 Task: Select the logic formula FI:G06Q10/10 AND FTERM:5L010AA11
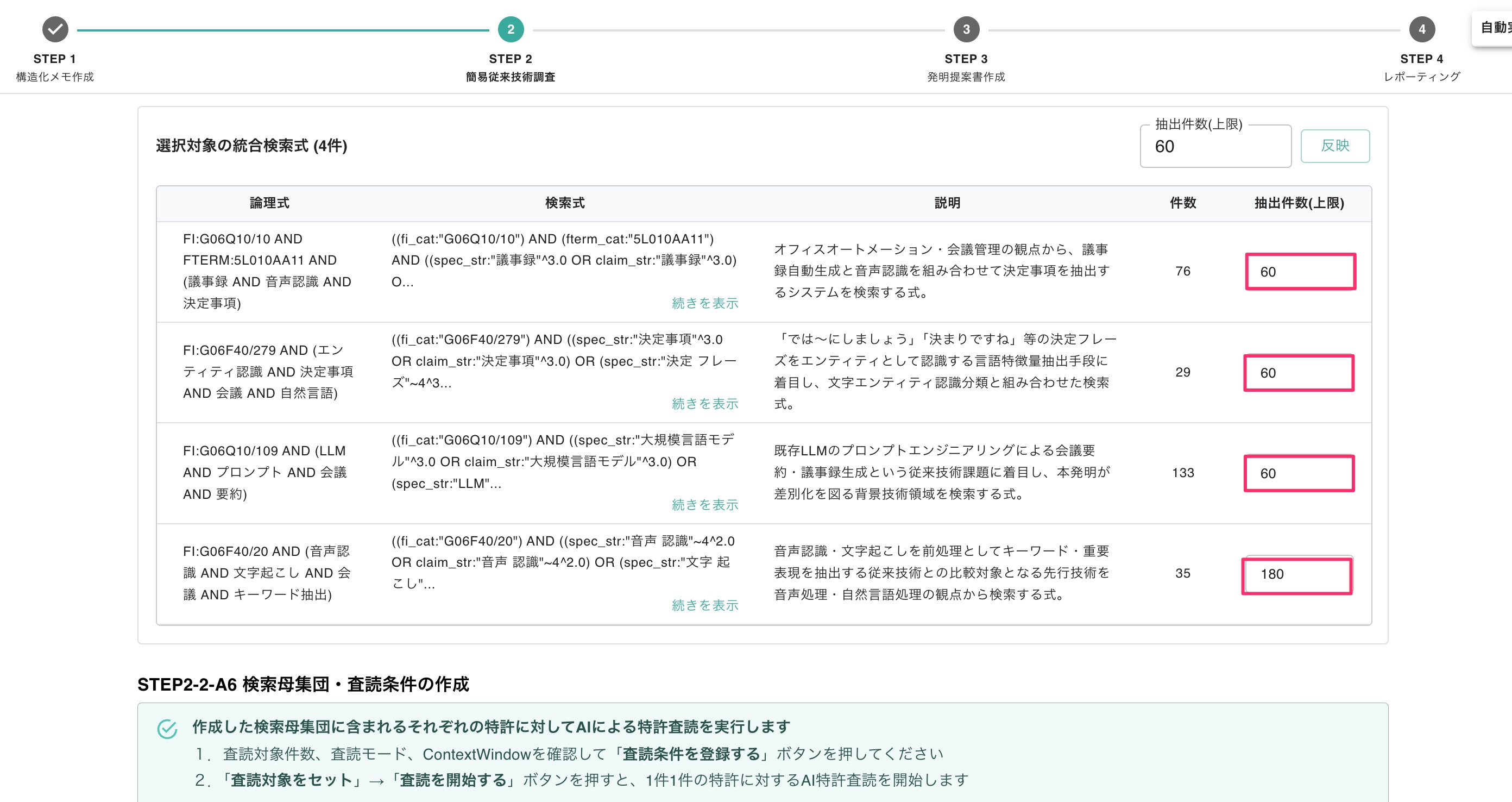(267, 271)
